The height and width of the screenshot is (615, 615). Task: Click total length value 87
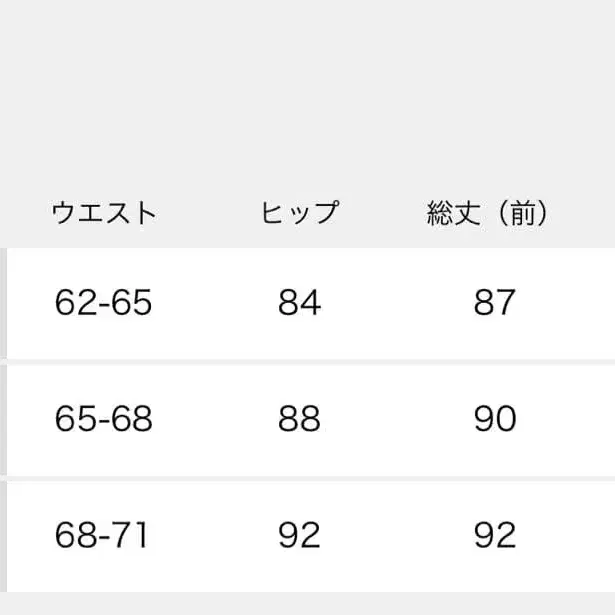tap(494, 302)
